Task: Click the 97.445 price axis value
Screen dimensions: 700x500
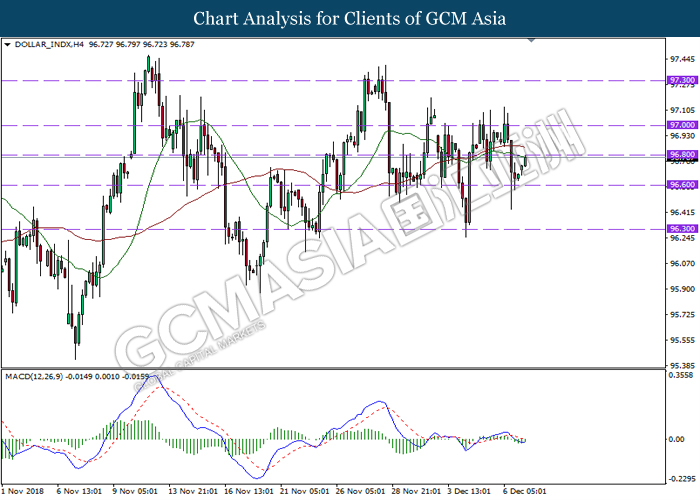Action: (683, 59)
